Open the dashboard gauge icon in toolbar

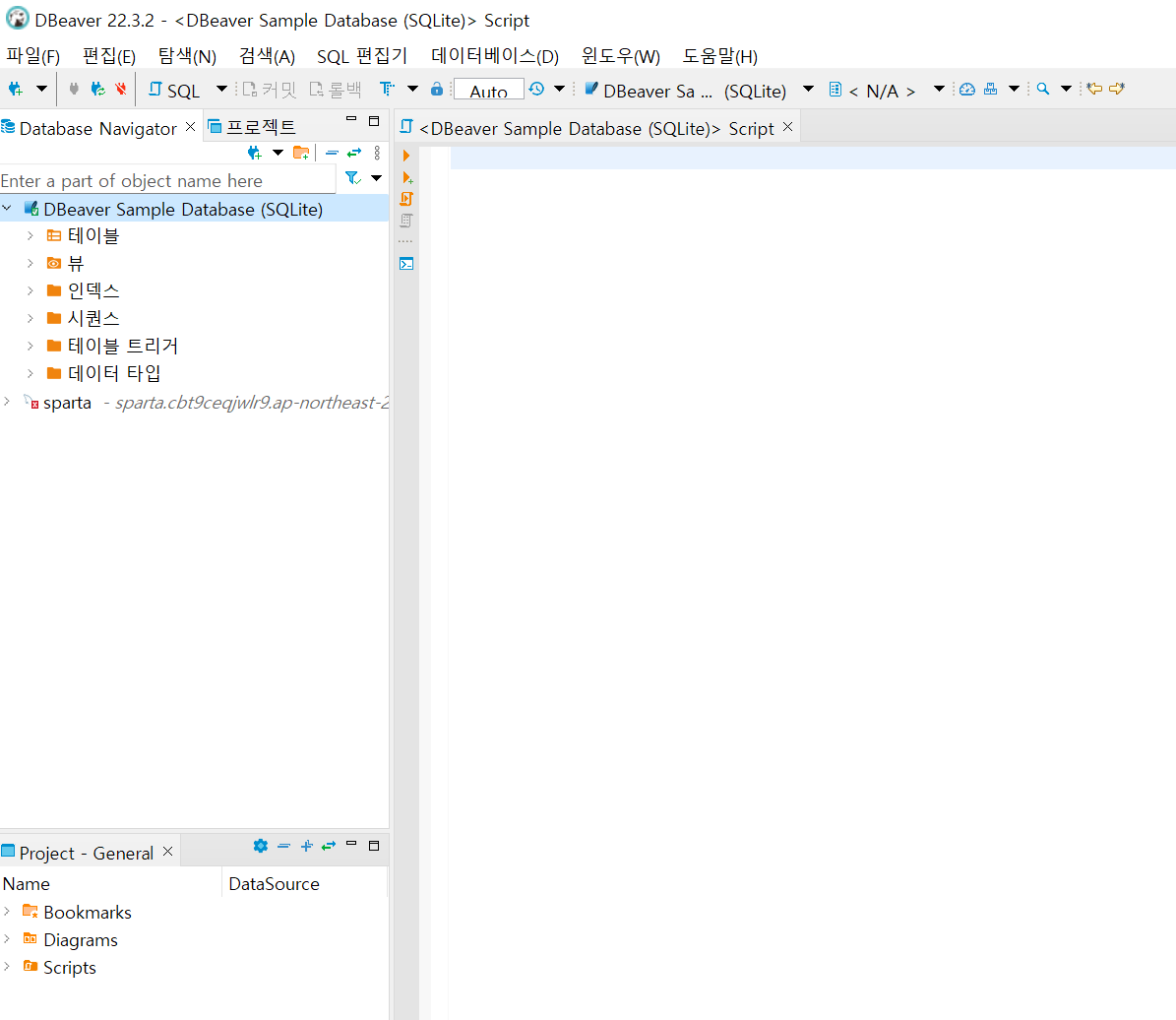[x=967, y=89]
